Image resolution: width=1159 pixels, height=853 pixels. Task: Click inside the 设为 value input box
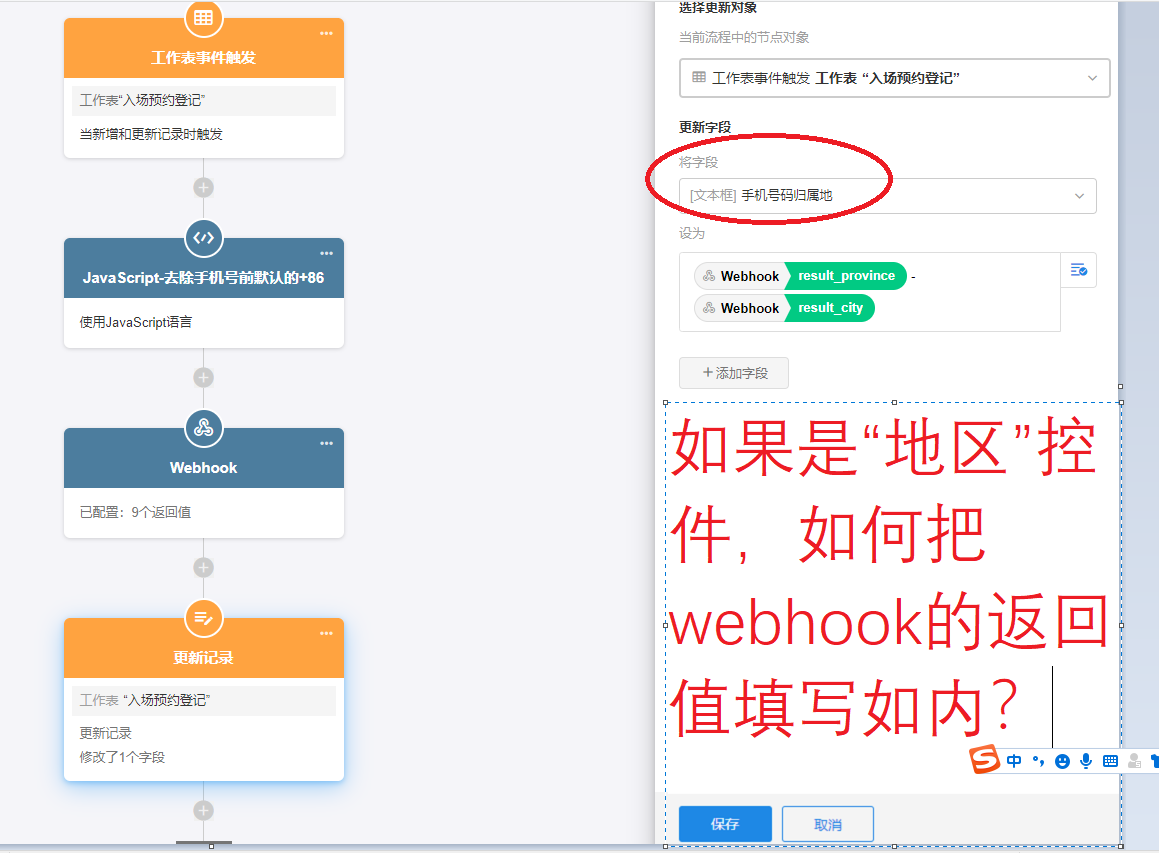870,292
